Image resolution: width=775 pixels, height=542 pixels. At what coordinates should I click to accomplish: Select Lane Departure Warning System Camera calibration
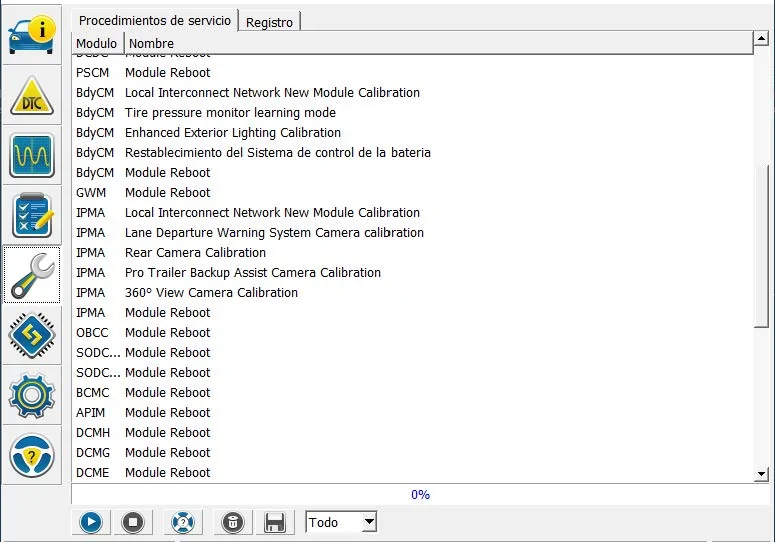coord(413,233)
